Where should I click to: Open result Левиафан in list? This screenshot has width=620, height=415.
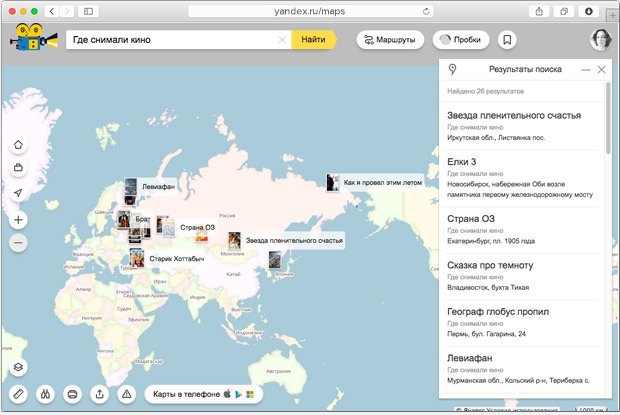coord(522,369)
